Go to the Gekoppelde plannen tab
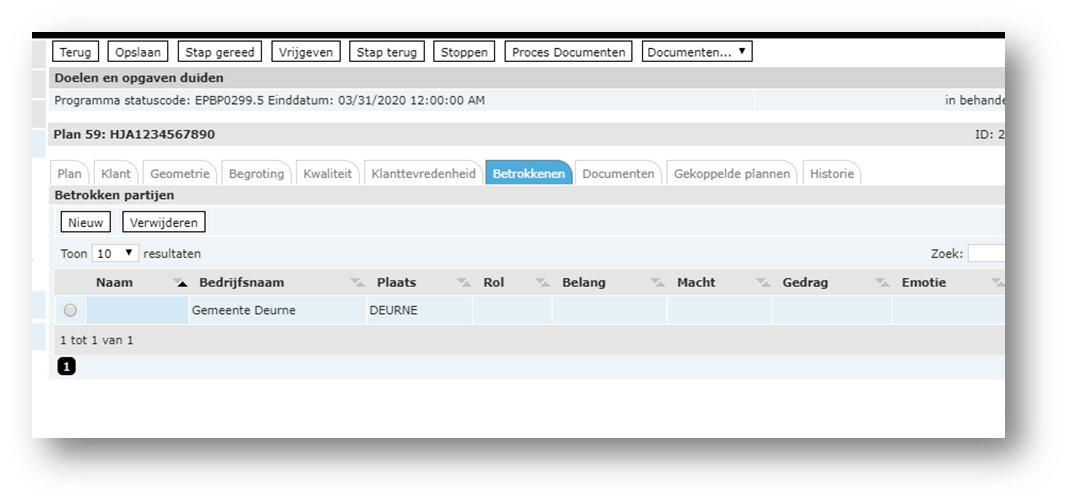The height and width of the screenshot is (503, 1070). coord(732,174)
